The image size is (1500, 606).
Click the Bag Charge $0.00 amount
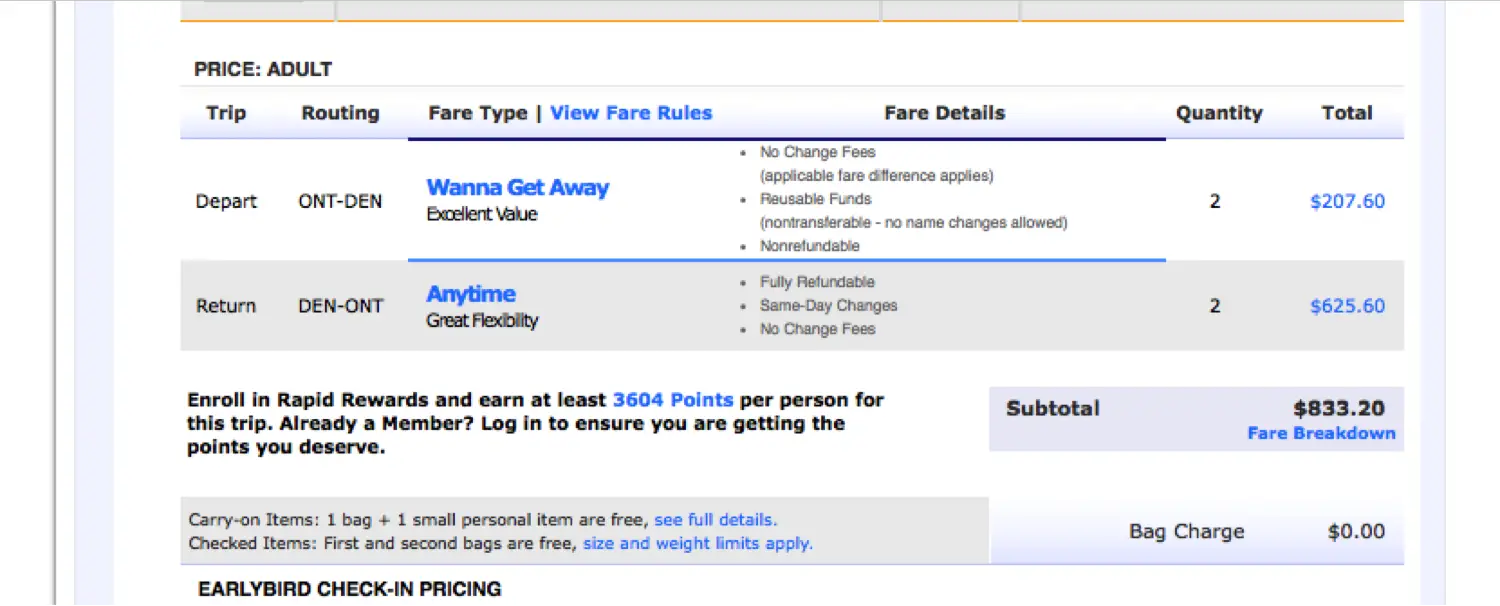[1356, 532]
